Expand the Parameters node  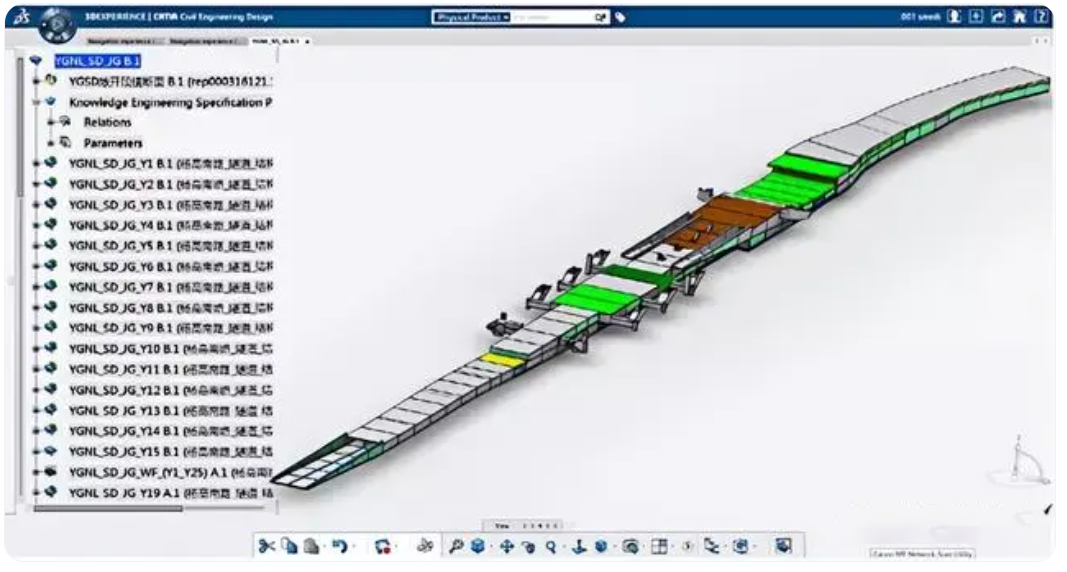coord(51,142)
